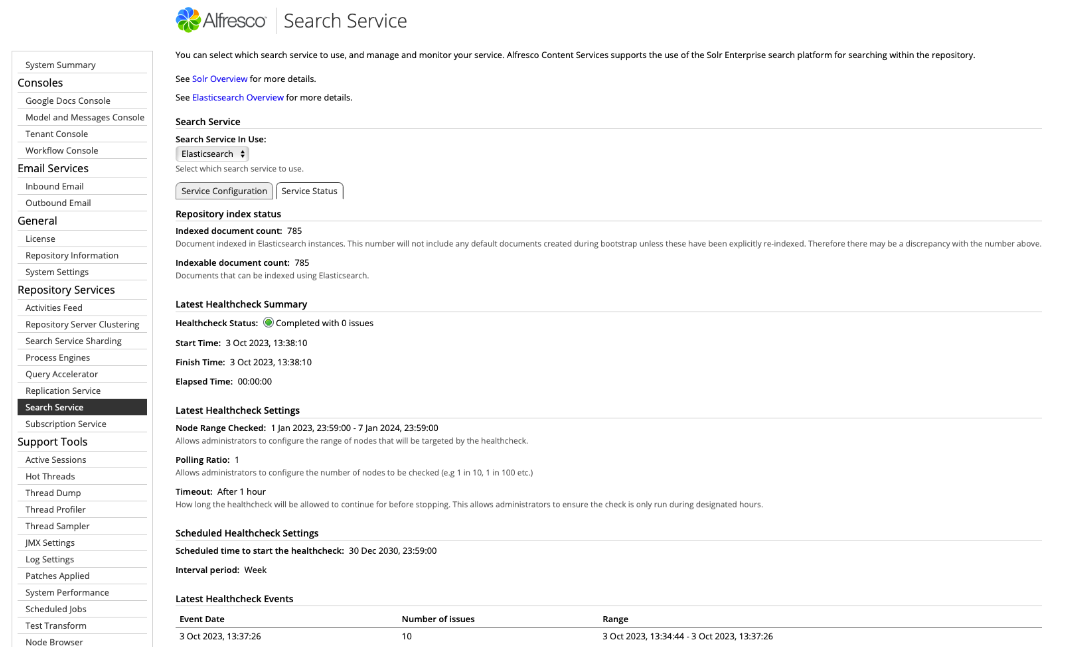Select Query Accelerator in sidebar
This screenshot has height=647, width=1072.
[62, 374]
